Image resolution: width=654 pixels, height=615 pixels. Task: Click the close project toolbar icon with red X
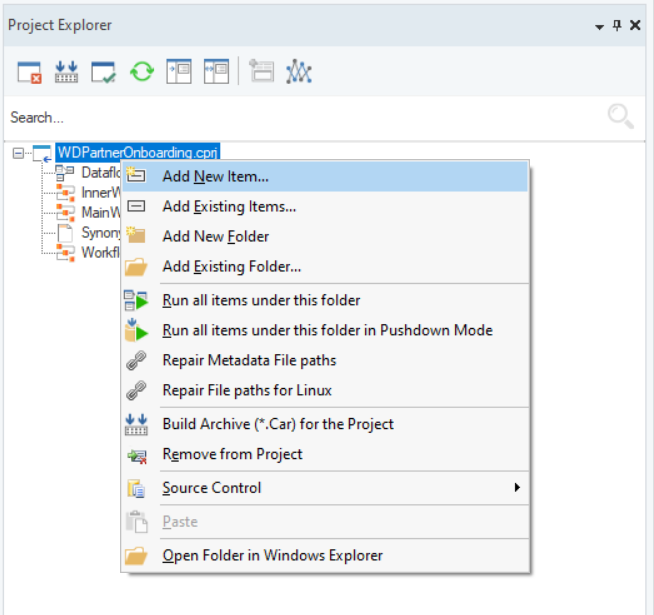tap(29, 72)
